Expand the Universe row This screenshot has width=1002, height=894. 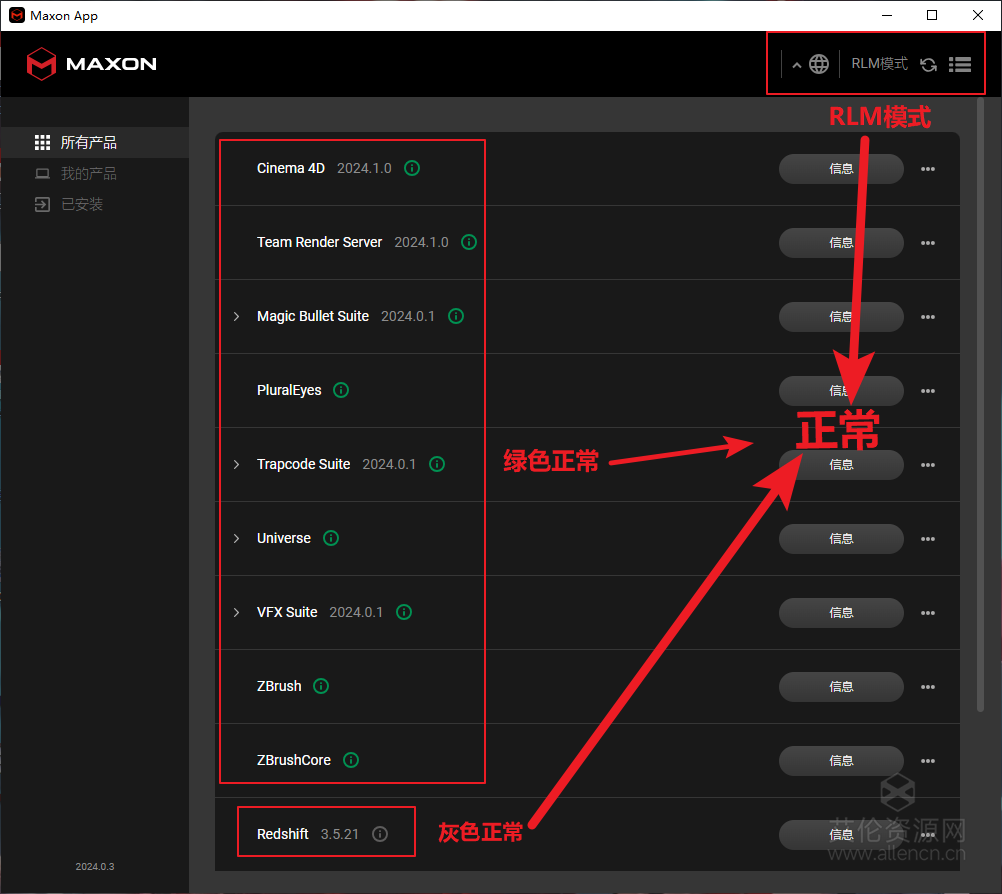[236, 538]
